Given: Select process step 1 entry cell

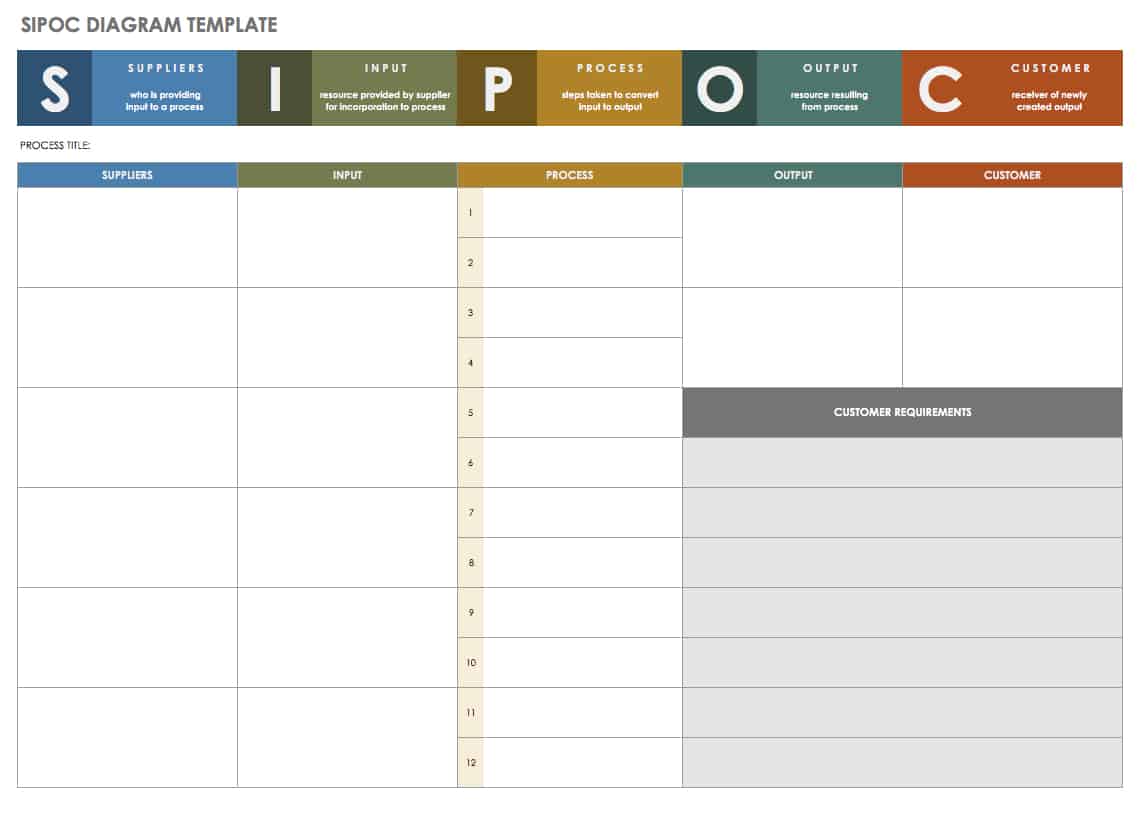Looking at the screenshot, I should 582,213.
